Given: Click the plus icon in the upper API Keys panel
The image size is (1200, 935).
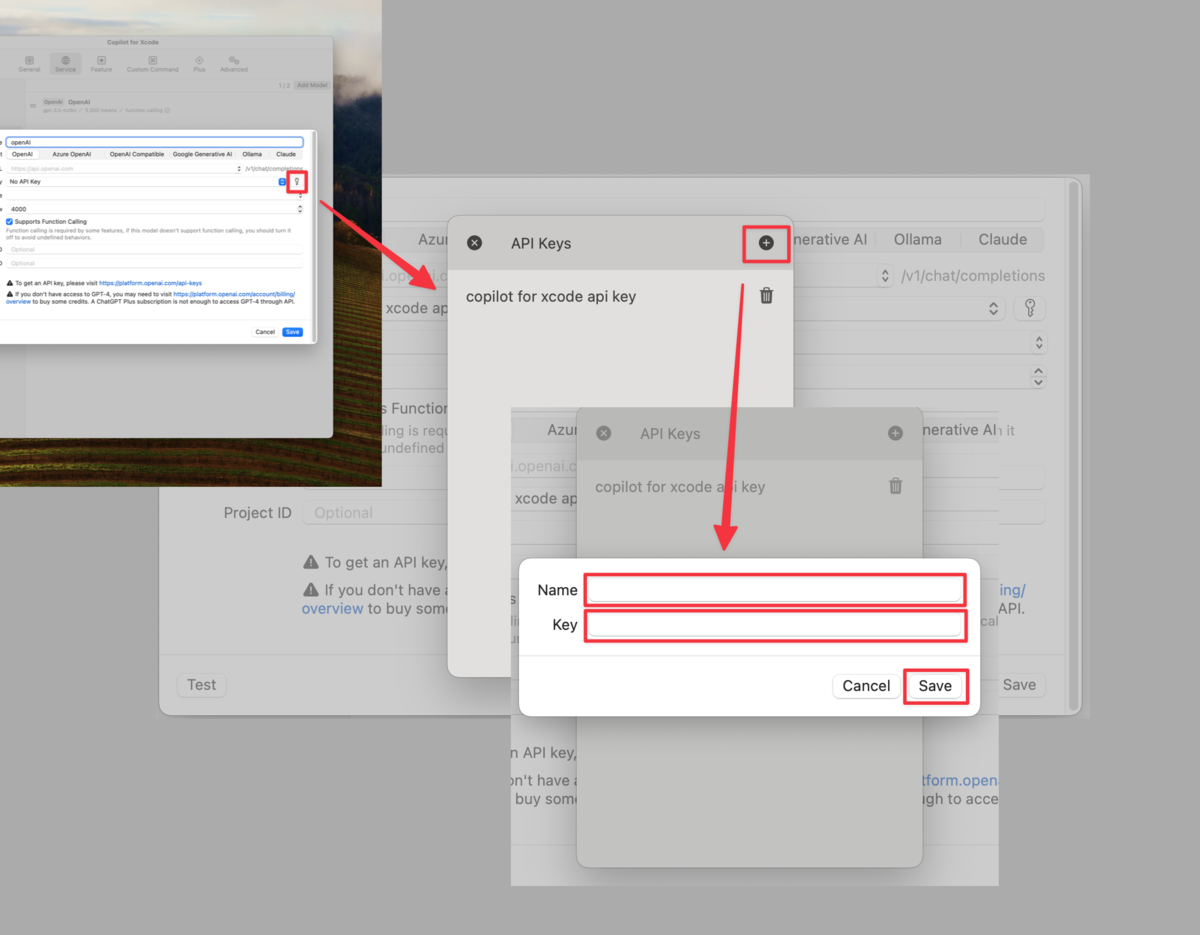Looking at the screenshot, I should [766, 243].
